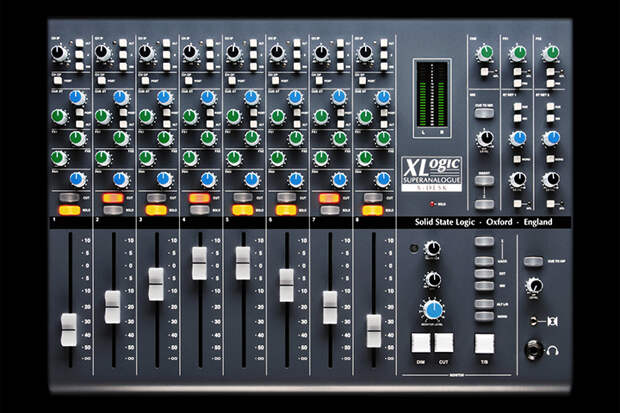Image resolution: width=620 pixels, height=413 pixels.
Task: Click the channel 1 fader cap
Action: (x=69, y=330)
